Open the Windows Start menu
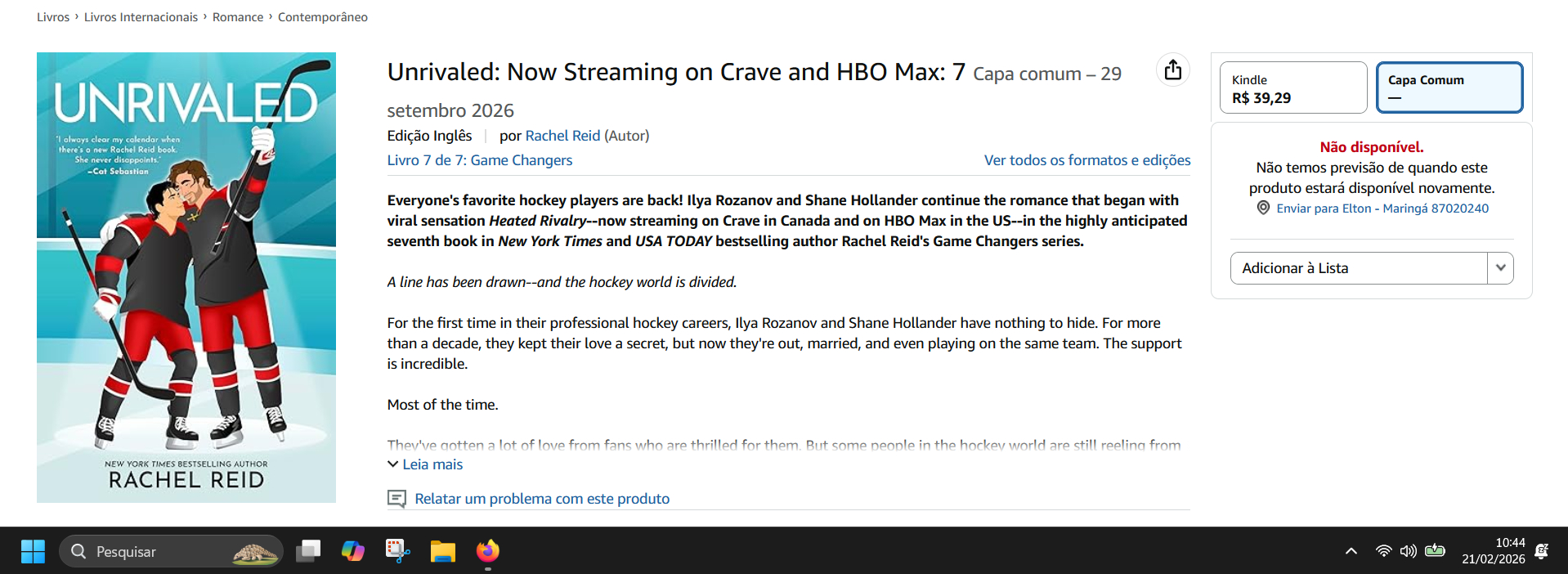The height and width of the screenshot is (574, 1568). [x=33, y=552]
